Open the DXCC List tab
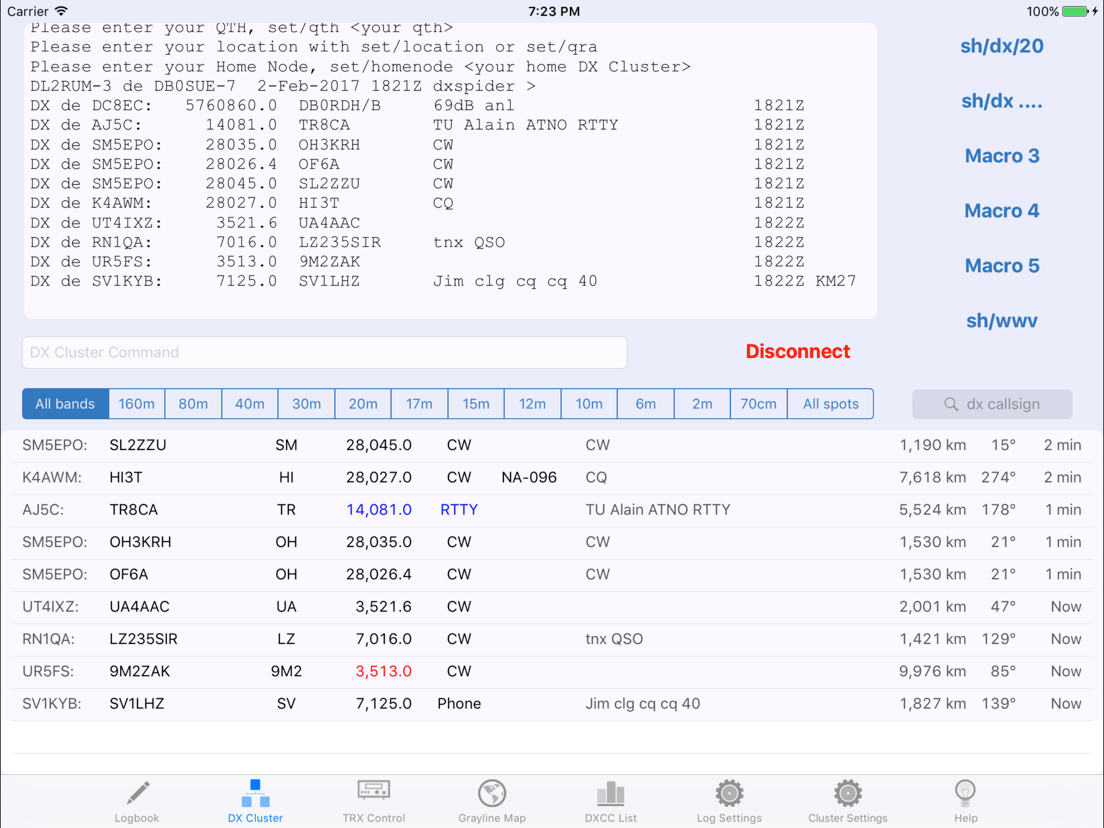 pyautogui.click(x=610, y=801)
